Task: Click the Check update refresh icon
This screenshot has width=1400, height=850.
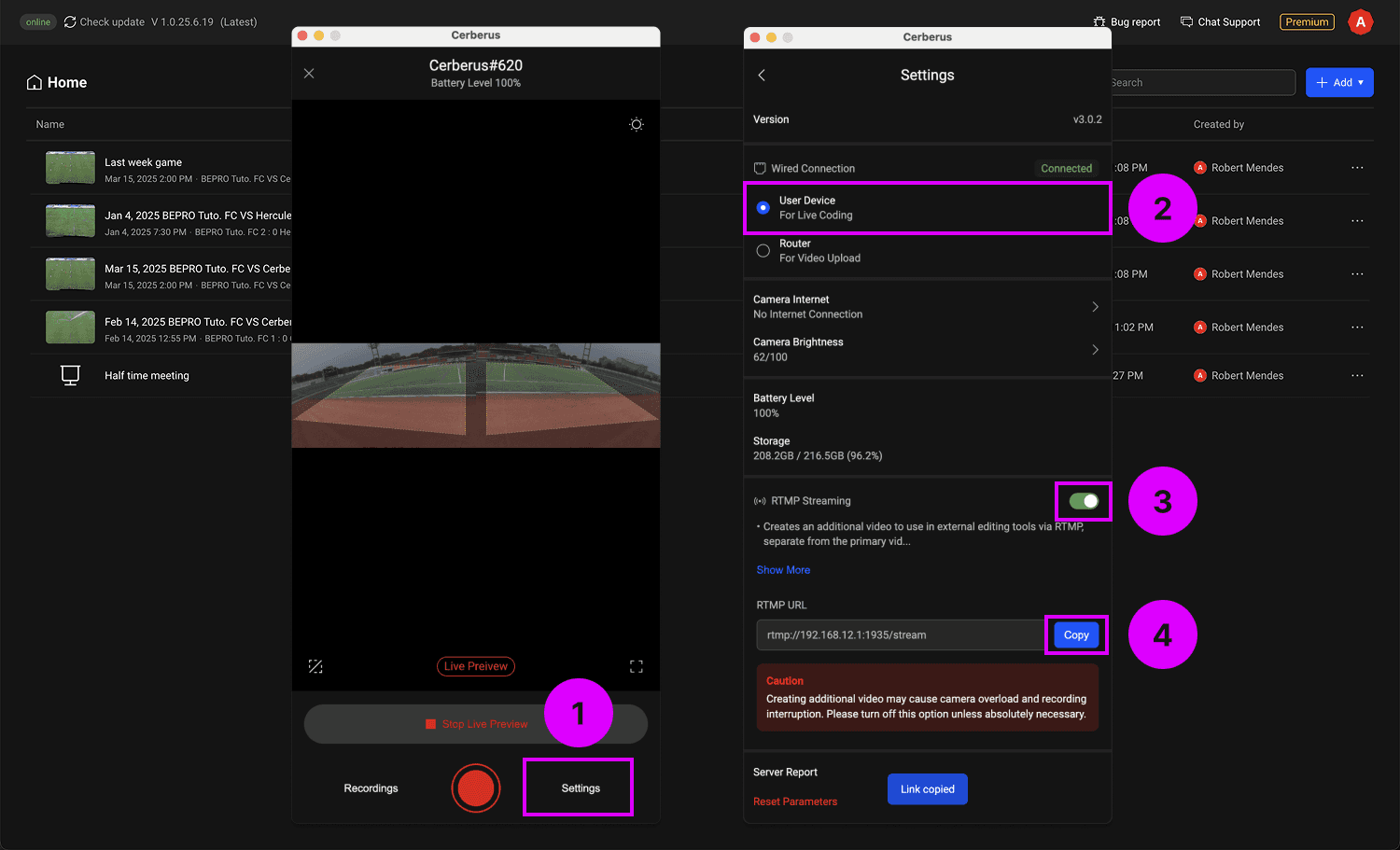Action: coord(70,21)
